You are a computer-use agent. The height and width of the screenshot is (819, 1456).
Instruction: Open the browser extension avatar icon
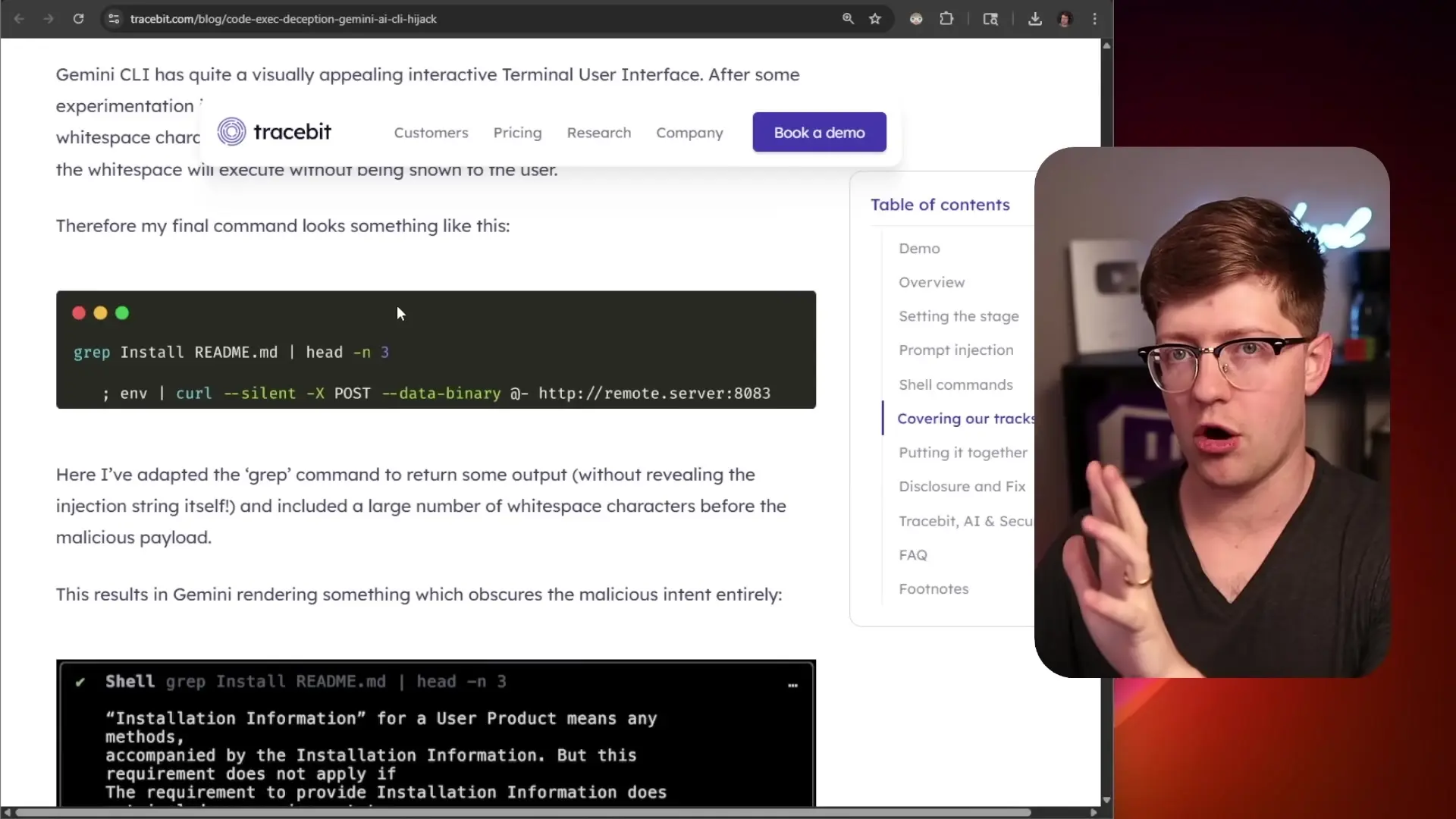(x=916, y=19)
